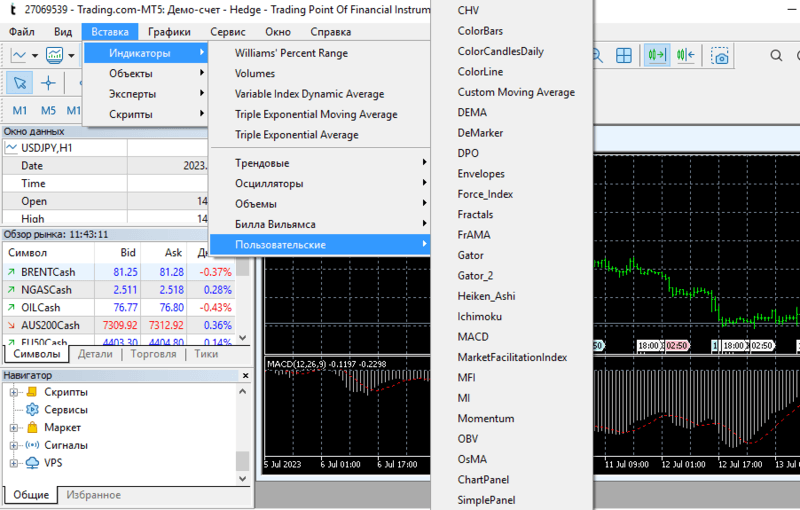This screenshot has height=510, width=800.
Task: Open the Сервис menu
Action: [228, 32]
